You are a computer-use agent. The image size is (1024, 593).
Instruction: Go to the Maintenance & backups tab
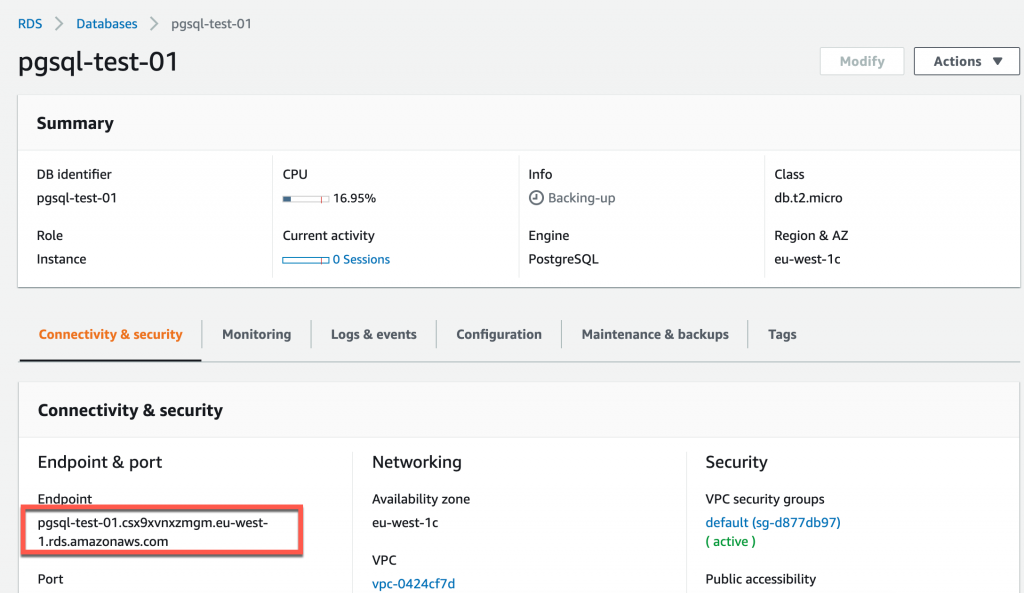tap(655, 334)
